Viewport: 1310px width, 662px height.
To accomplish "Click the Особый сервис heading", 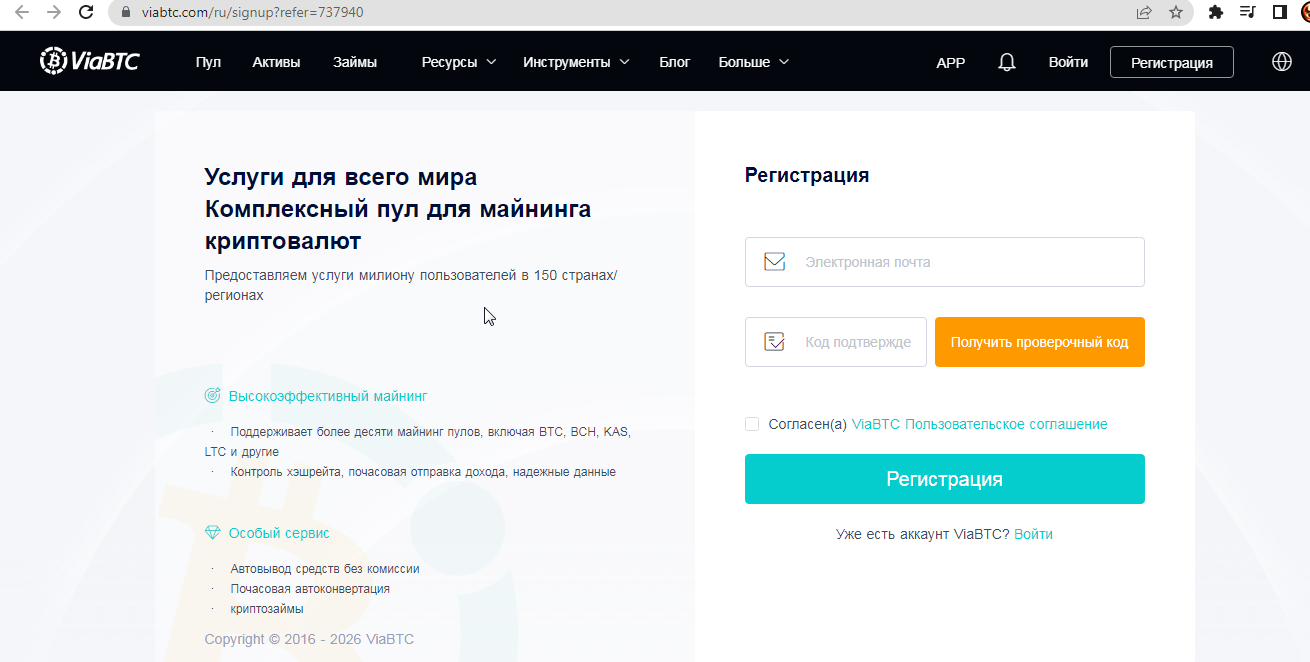I will pyautogui.click(x=279, y=533).
